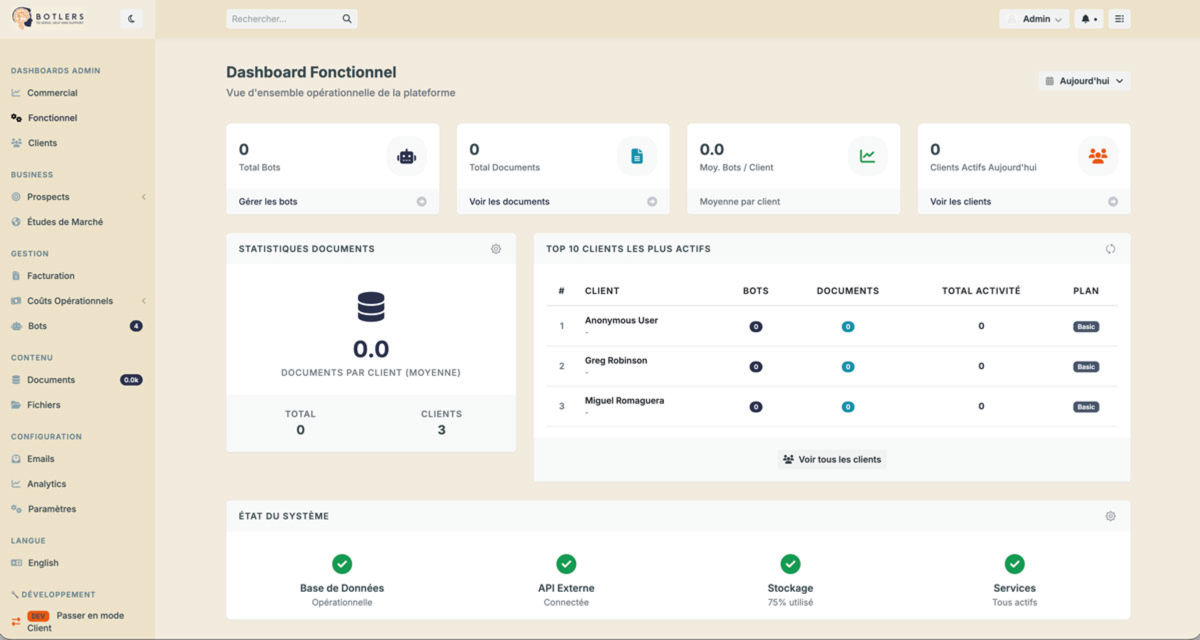
Task: Open settings gear on État du Système panel
Action: pyautogui.click(x=1110, y=516)
